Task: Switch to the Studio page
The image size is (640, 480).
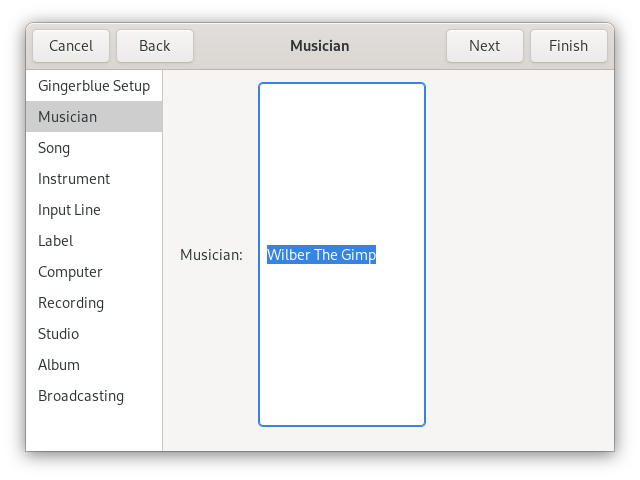Action: (58, 334)
